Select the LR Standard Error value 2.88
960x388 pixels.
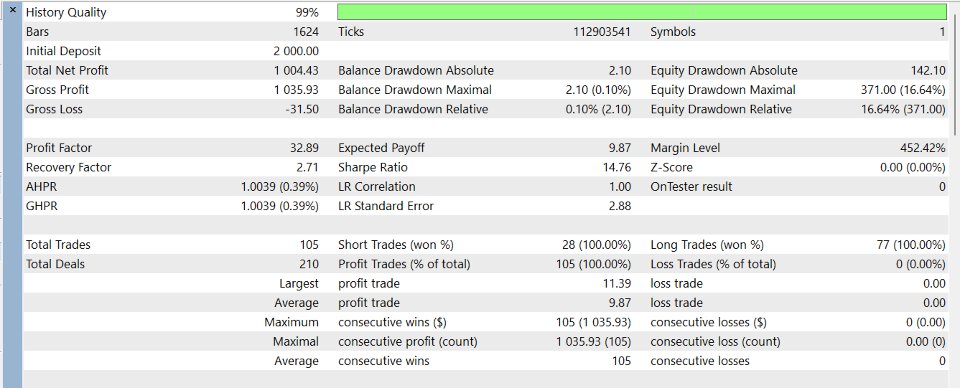(620, 206)
